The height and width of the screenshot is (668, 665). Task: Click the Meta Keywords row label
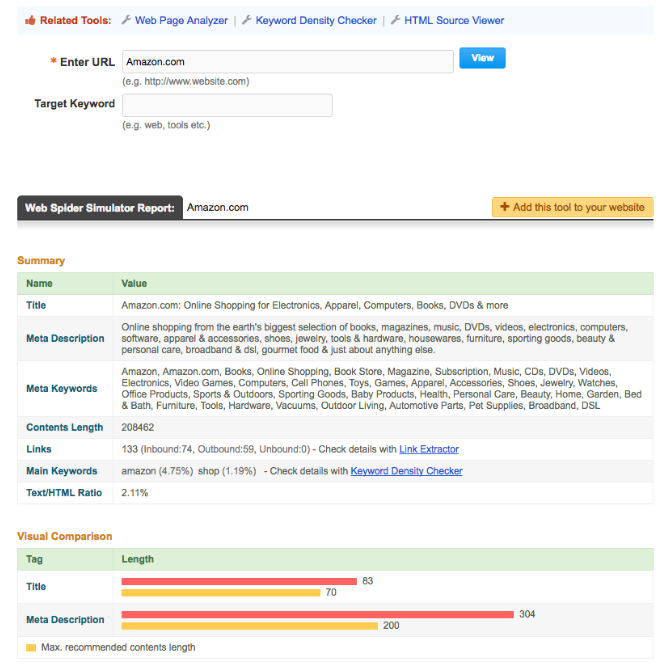[x=61, y=389]
